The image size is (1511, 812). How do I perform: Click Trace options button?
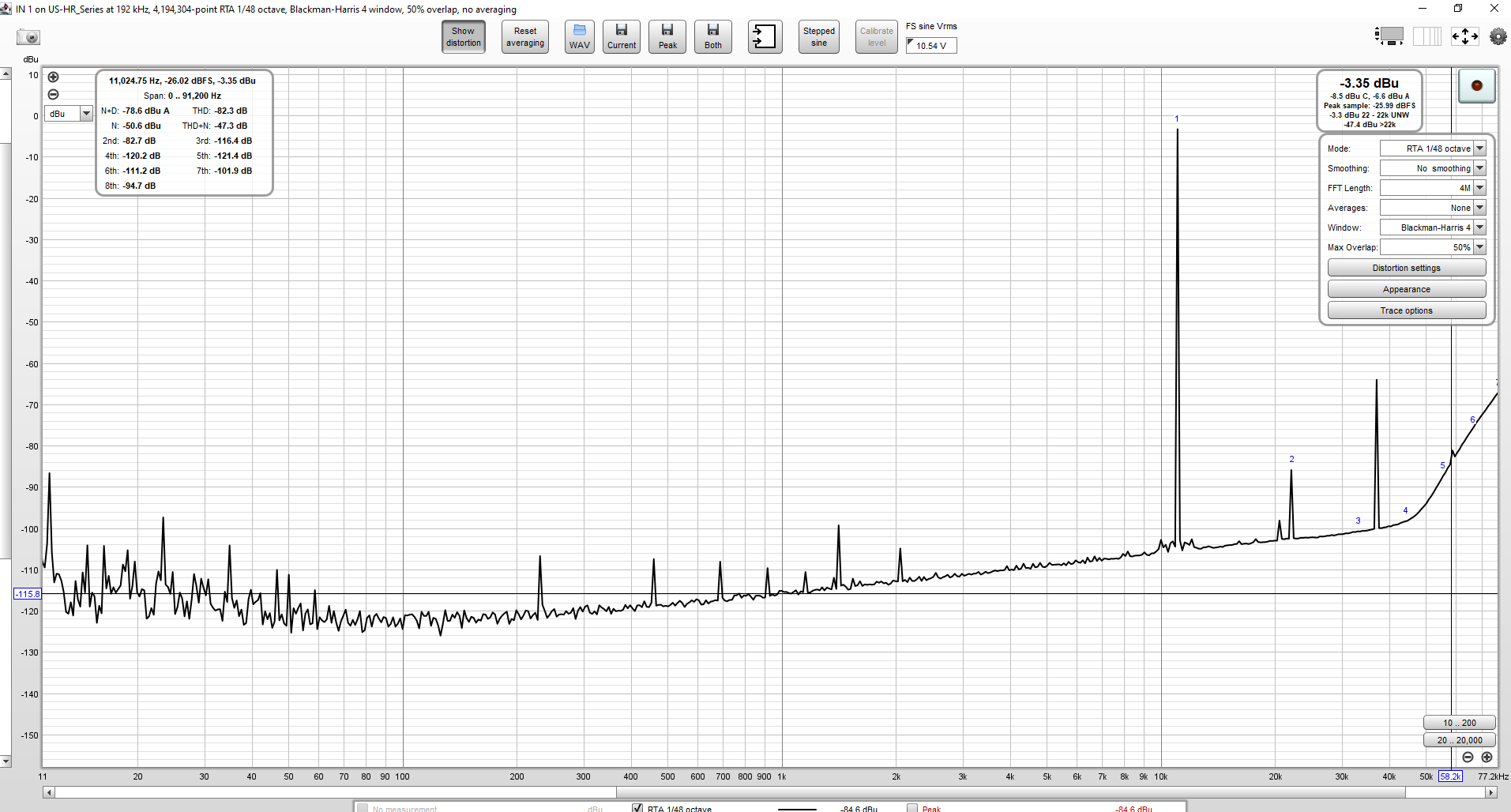tap(1407, 310)
